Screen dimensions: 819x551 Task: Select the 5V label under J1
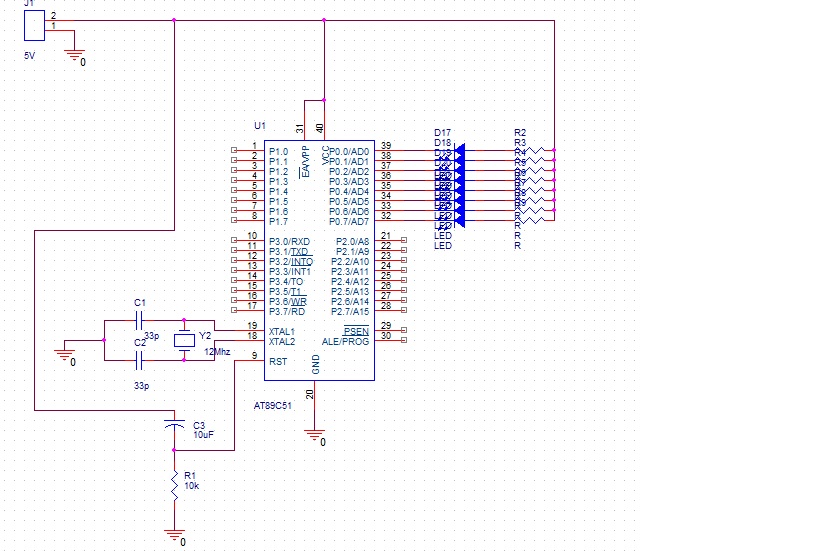pos(30,55)
